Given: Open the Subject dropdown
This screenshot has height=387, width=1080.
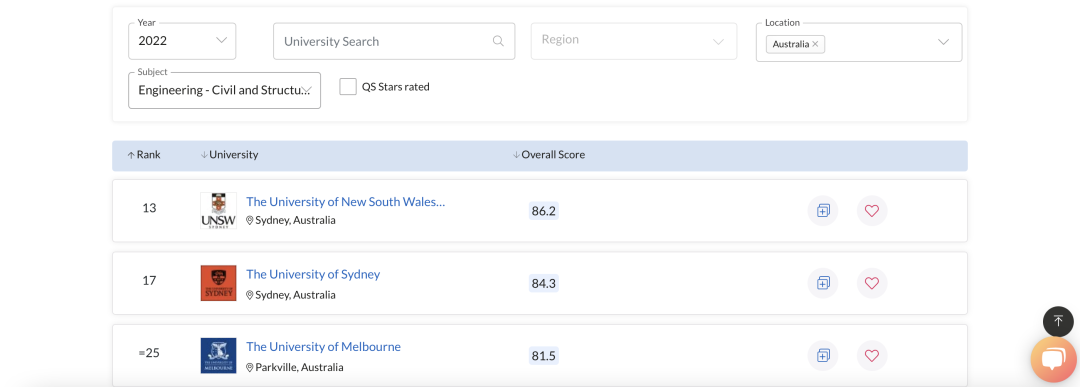Looking at the screenshot, I should tap(225, 90).
